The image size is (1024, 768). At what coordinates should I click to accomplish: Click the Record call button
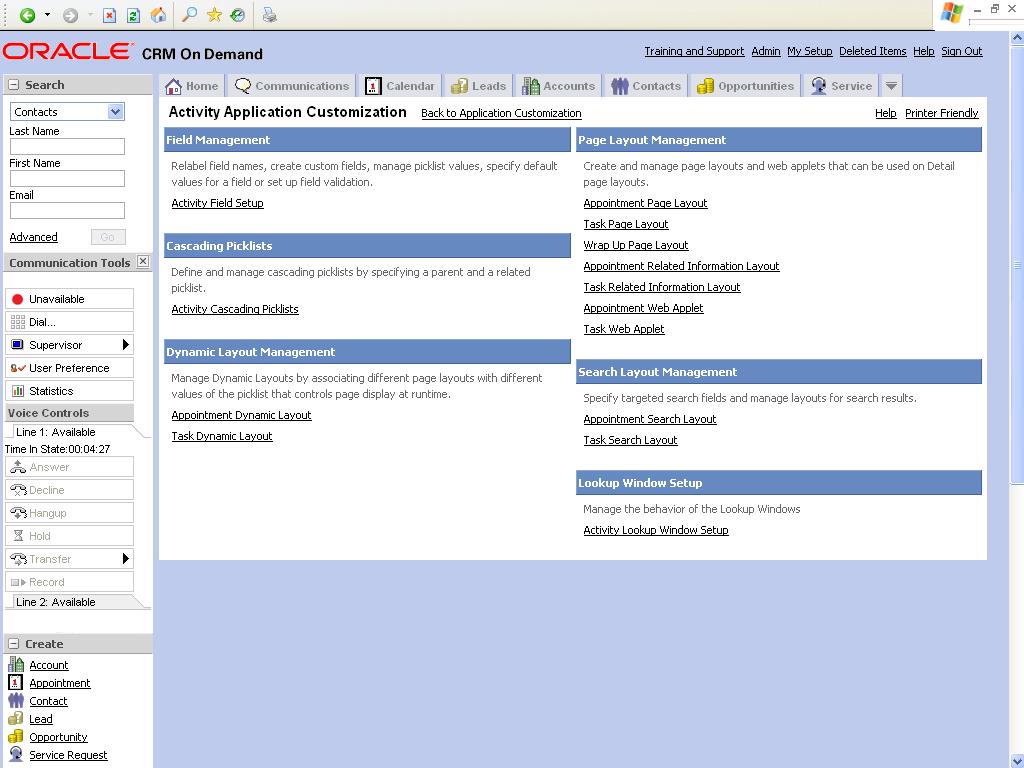[x=69, y=582]
